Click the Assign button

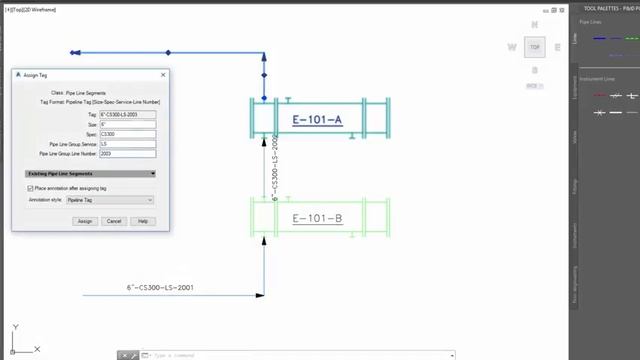pos(85,221)
